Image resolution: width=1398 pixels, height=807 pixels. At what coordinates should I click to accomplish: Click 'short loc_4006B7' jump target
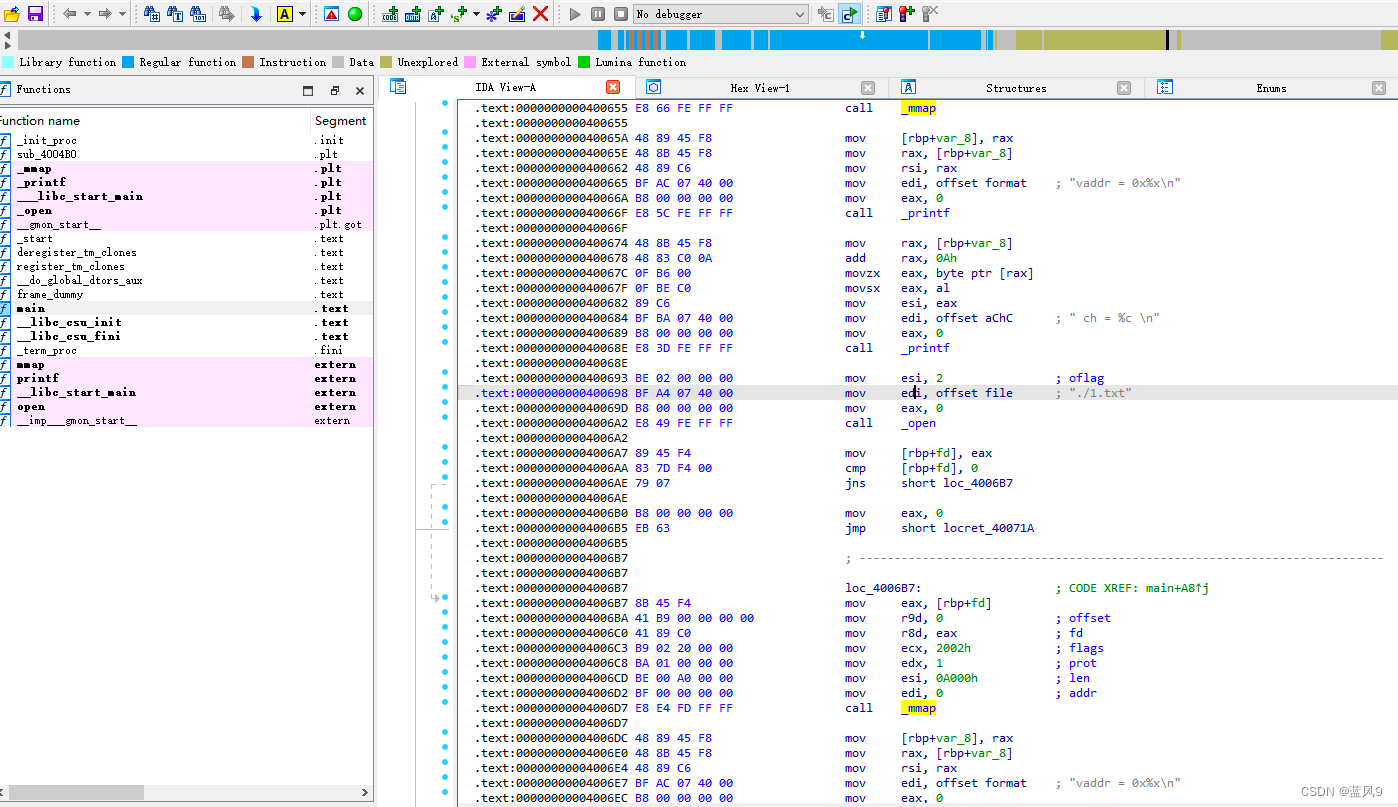(957, 483)
